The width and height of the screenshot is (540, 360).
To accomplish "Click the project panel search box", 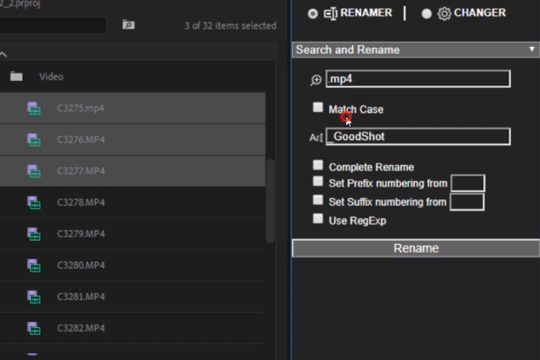I will [53, 25].
